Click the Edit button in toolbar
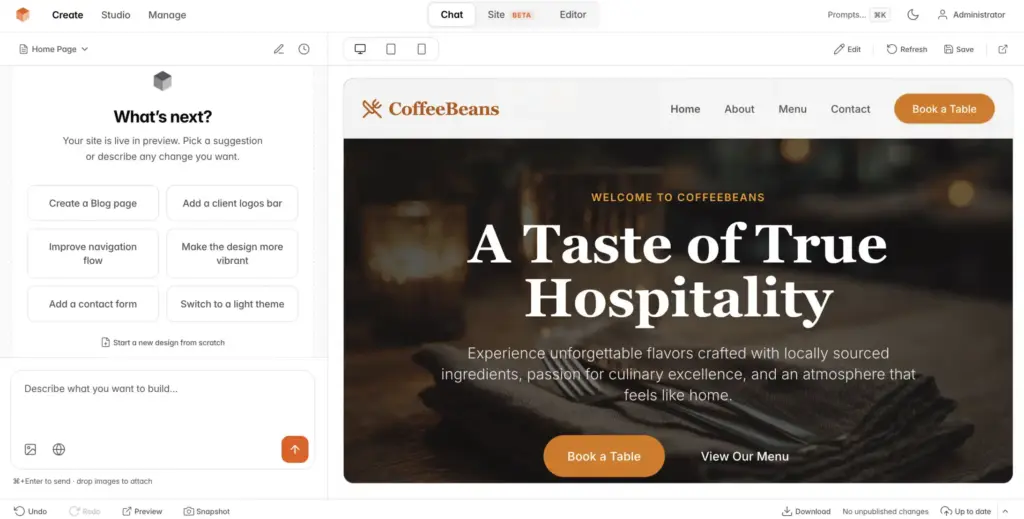1024x519 pixels. point(848,49)
